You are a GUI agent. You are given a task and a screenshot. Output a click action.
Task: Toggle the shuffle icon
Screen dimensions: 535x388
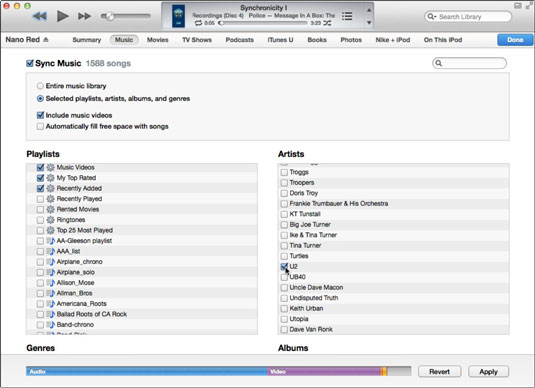click(327, 23)
